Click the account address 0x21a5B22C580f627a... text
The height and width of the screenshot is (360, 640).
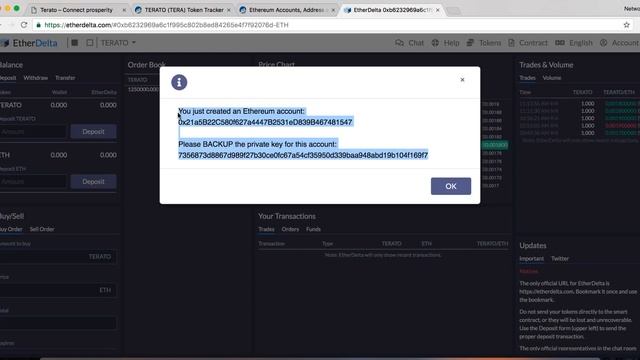click(x=265, y=122)
